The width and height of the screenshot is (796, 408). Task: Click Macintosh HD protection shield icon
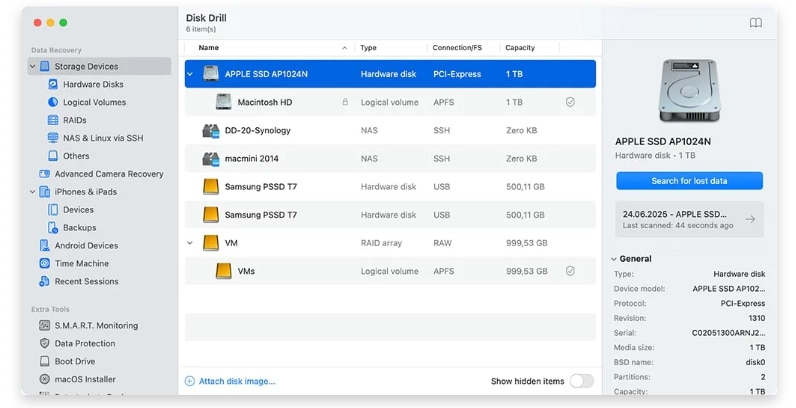click(570, 102)
